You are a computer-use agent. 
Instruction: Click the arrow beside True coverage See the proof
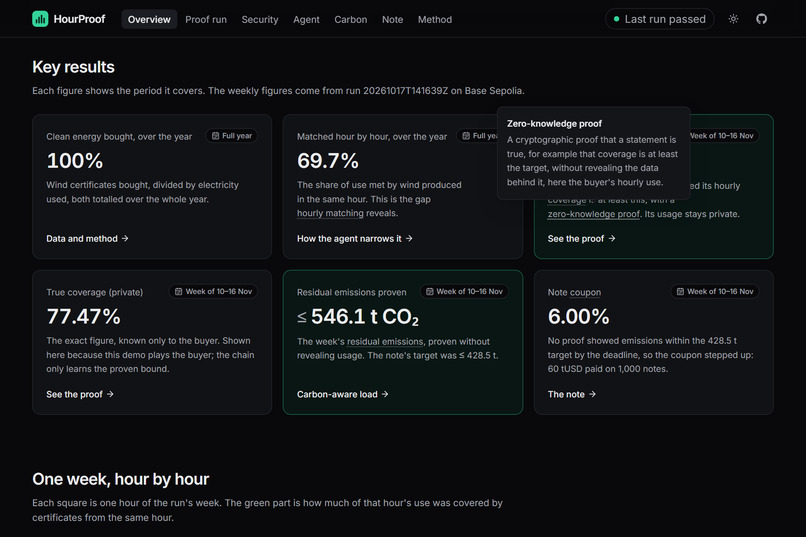[x=110, y=394]
